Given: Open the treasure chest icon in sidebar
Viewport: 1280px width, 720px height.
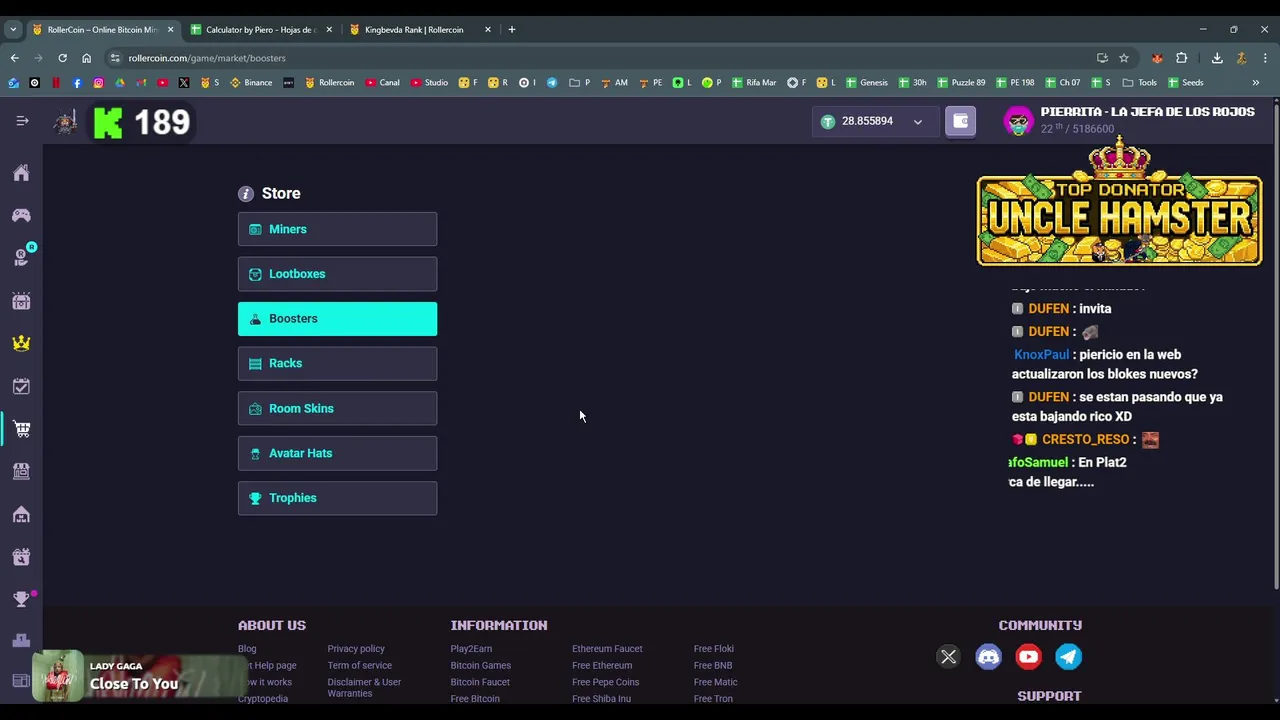Looking at the screenshot, I should [21, 301].
